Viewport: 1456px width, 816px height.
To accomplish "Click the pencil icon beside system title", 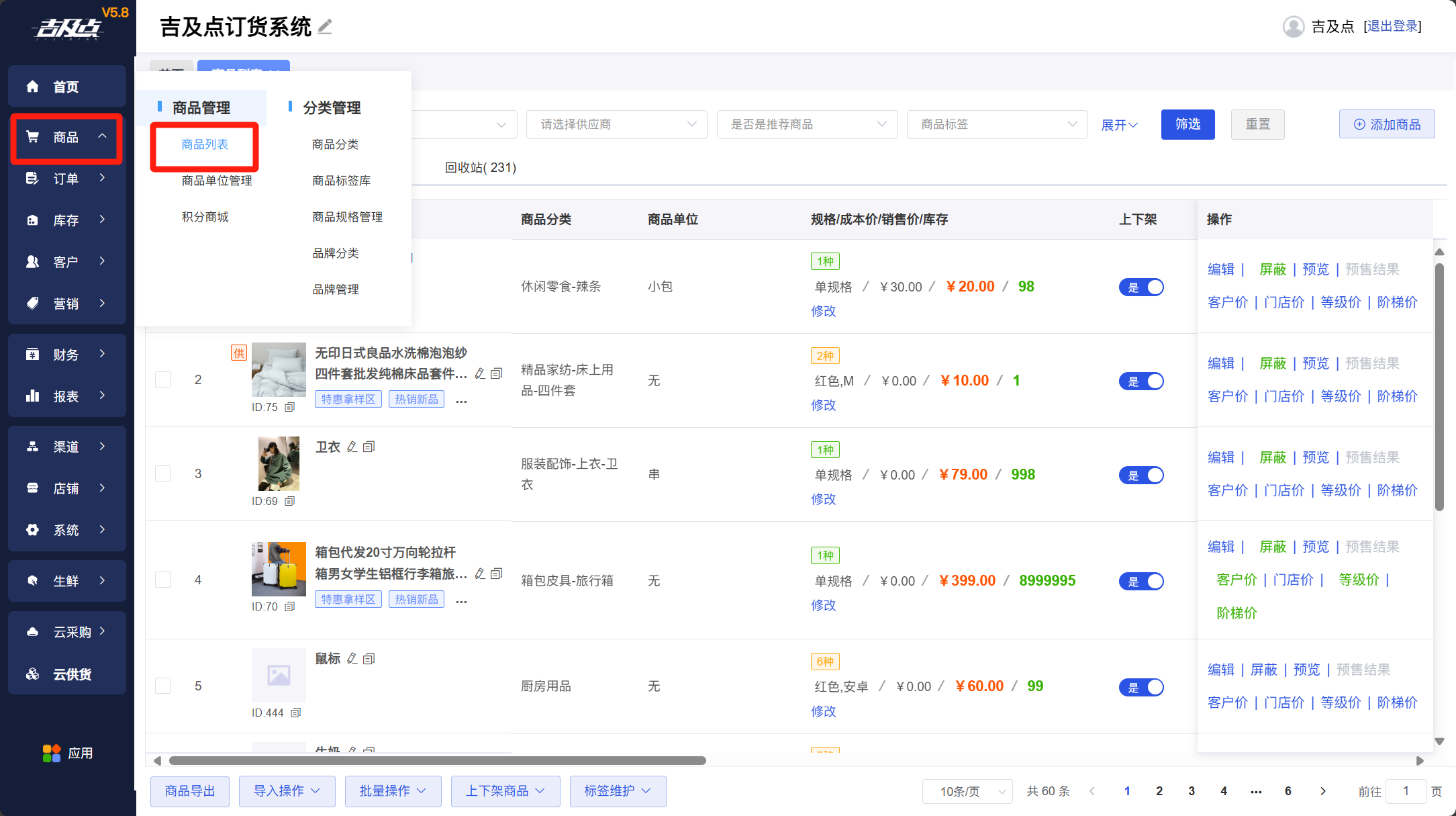I will tap(325, 27).
